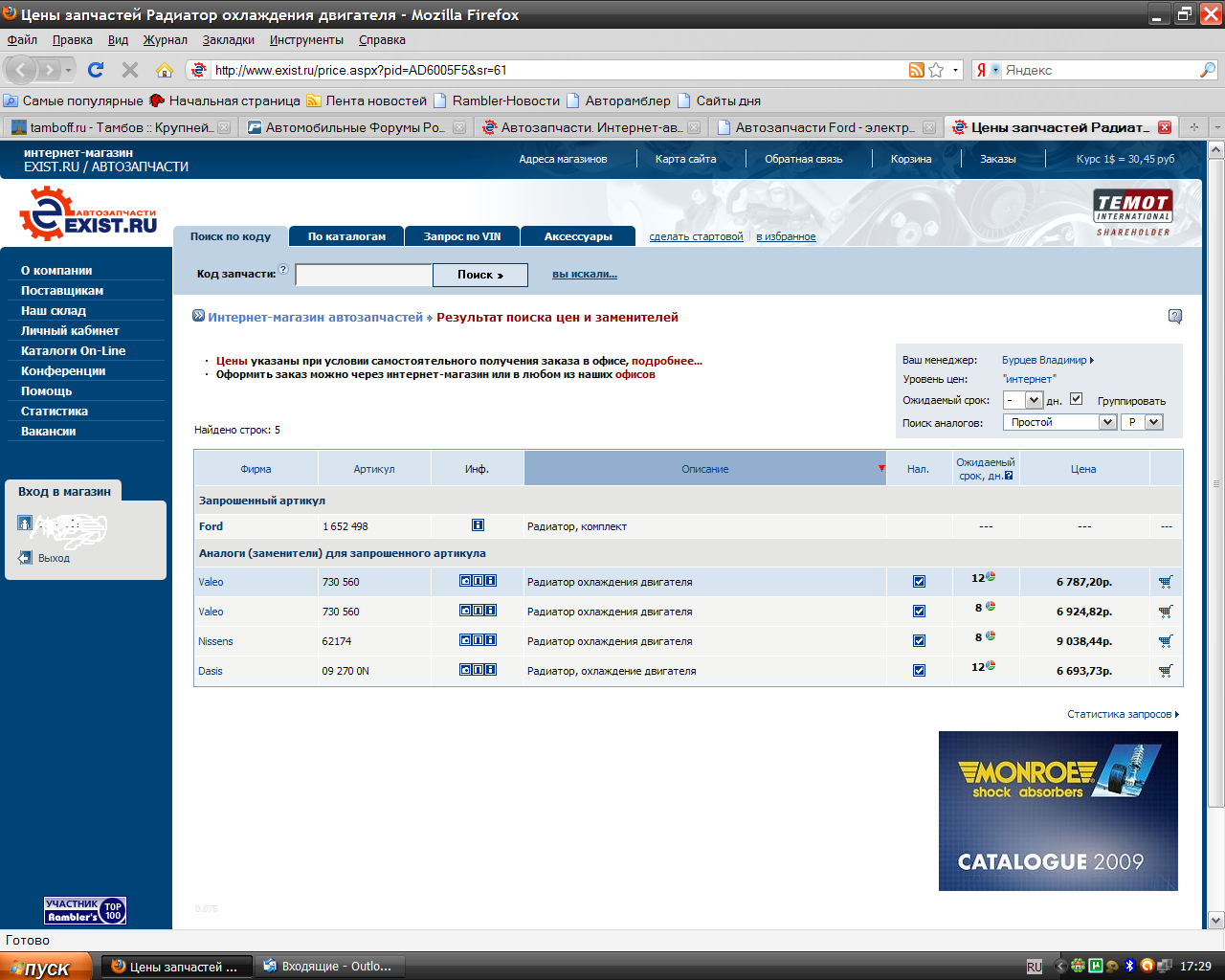Click the bookmark star icon
1225x980 pixels.
[x=936, y=70]
